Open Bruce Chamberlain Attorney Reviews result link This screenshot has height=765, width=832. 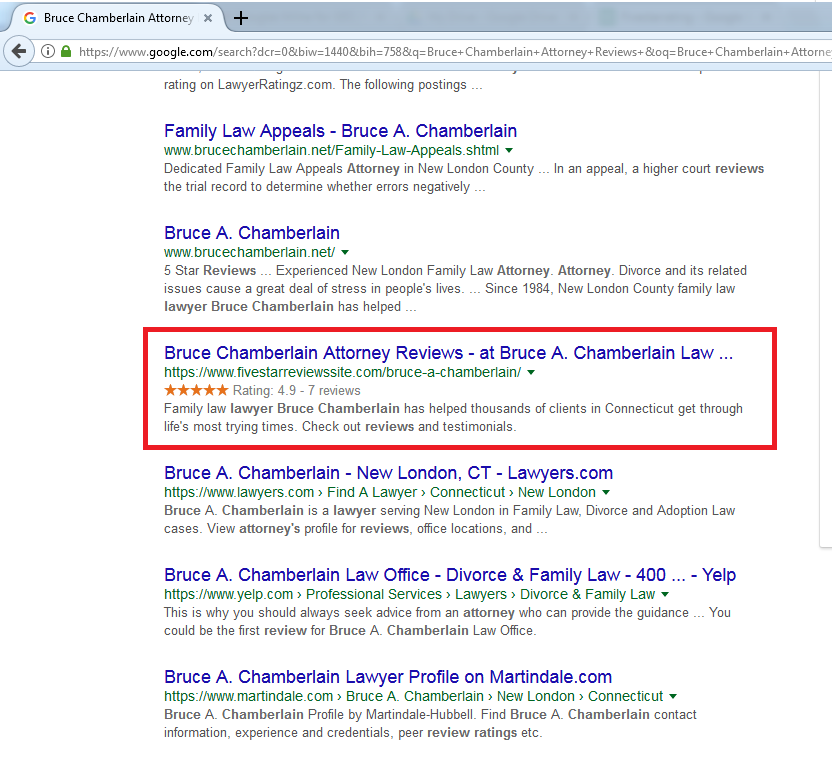(448, 353)
